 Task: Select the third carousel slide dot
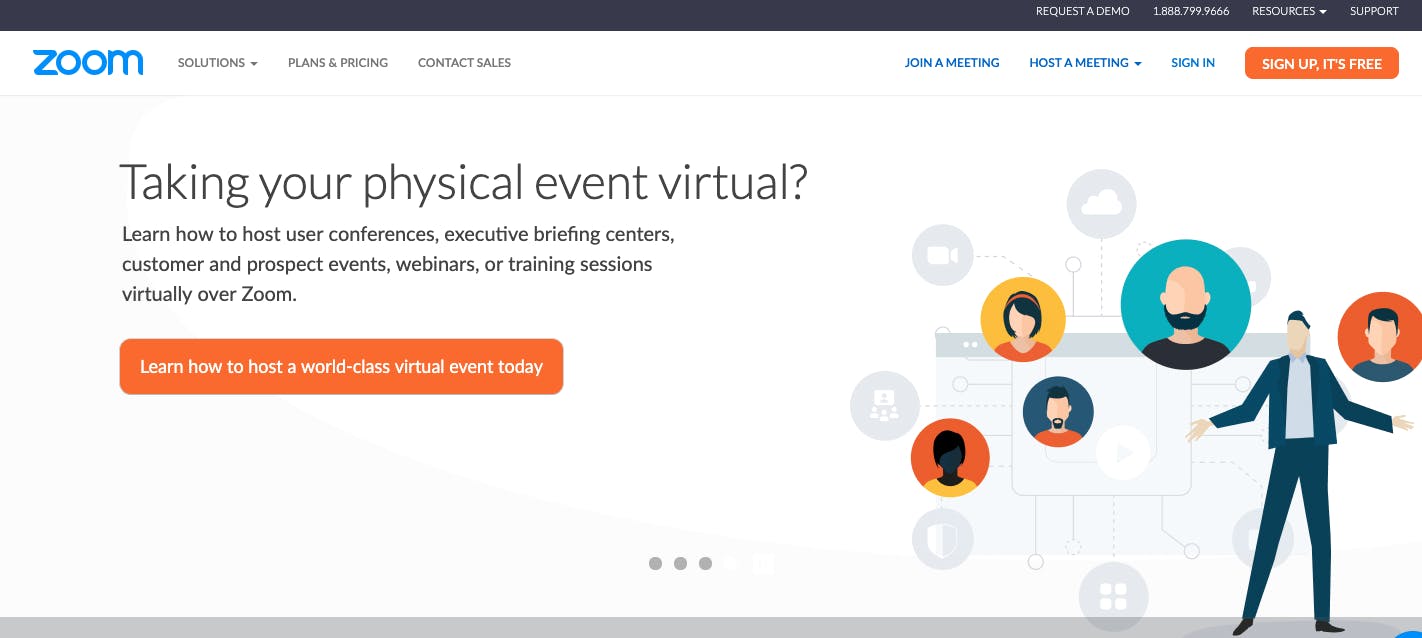705,564
